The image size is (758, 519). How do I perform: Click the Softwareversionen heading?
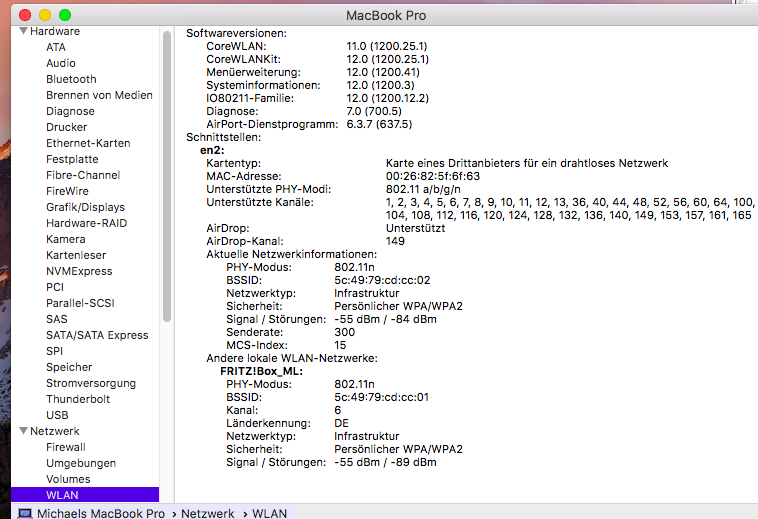pos(236,33)
